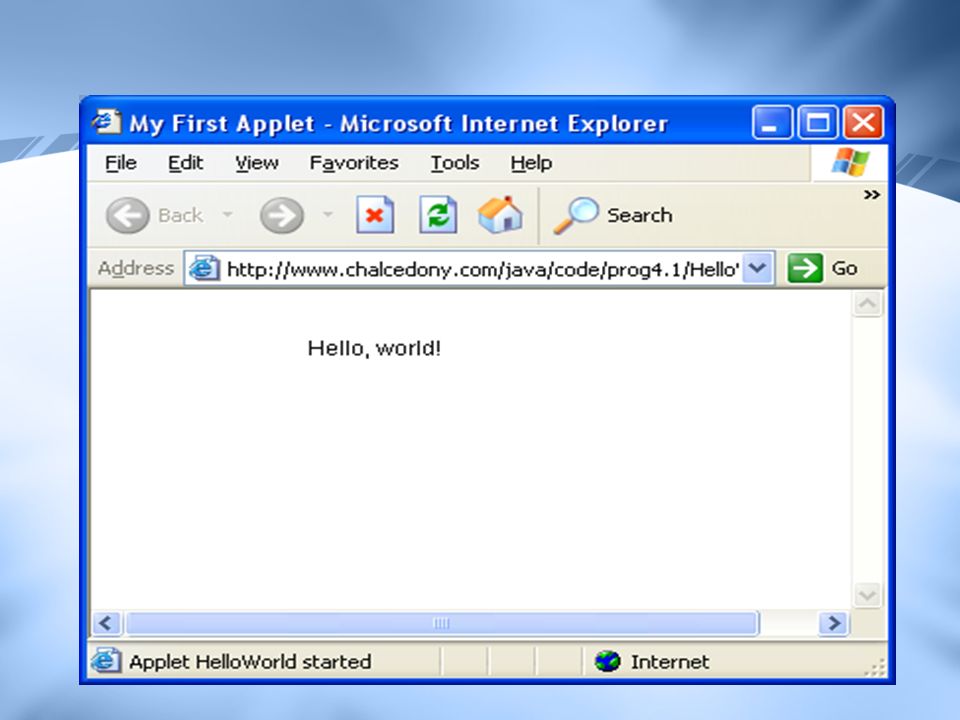Click the vertical scrollbar down arrow
Viewport: 960px width, 720px height.
tap(868, 594)
